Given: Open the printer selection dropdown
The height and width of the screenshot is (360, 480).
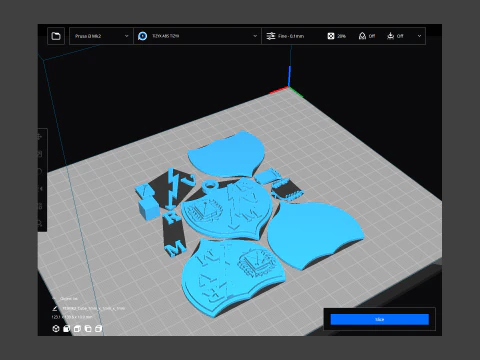Looking at the screenshot, I should click(101, 36).
